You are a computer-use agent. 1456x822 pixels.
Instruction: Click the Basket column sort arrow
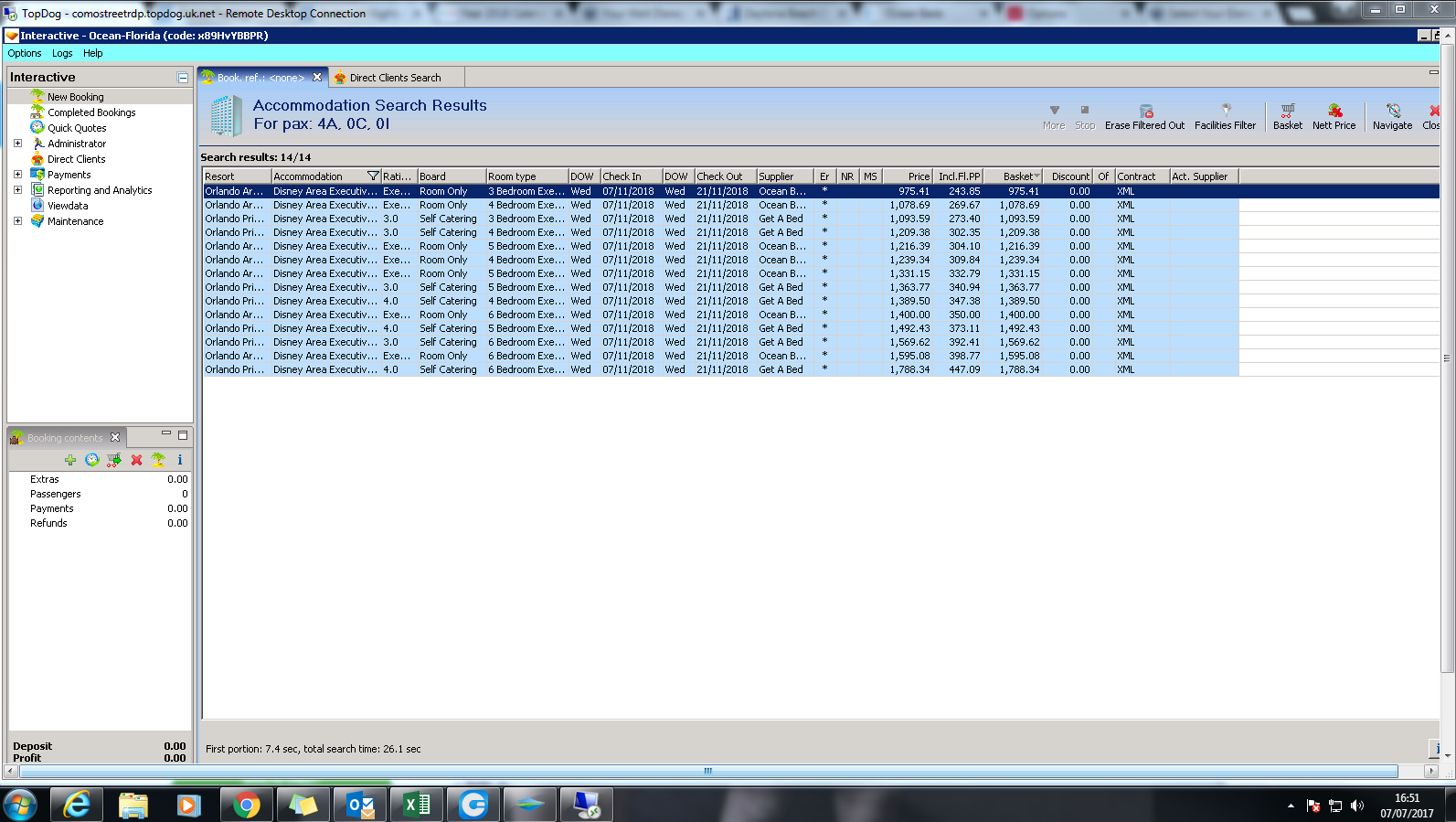tap(1036, 176)
